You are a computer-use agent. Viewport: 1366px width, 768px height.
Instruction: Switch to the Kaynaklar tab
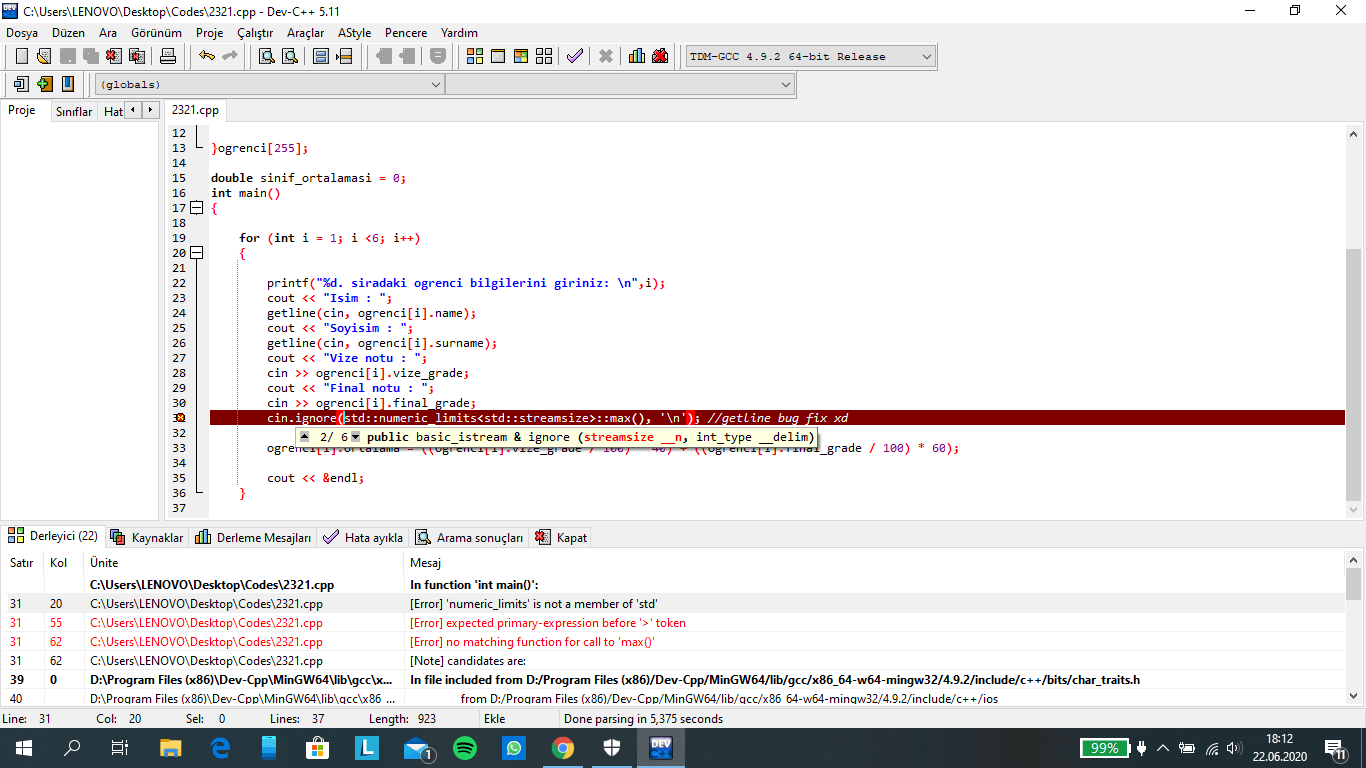point(147,537)
